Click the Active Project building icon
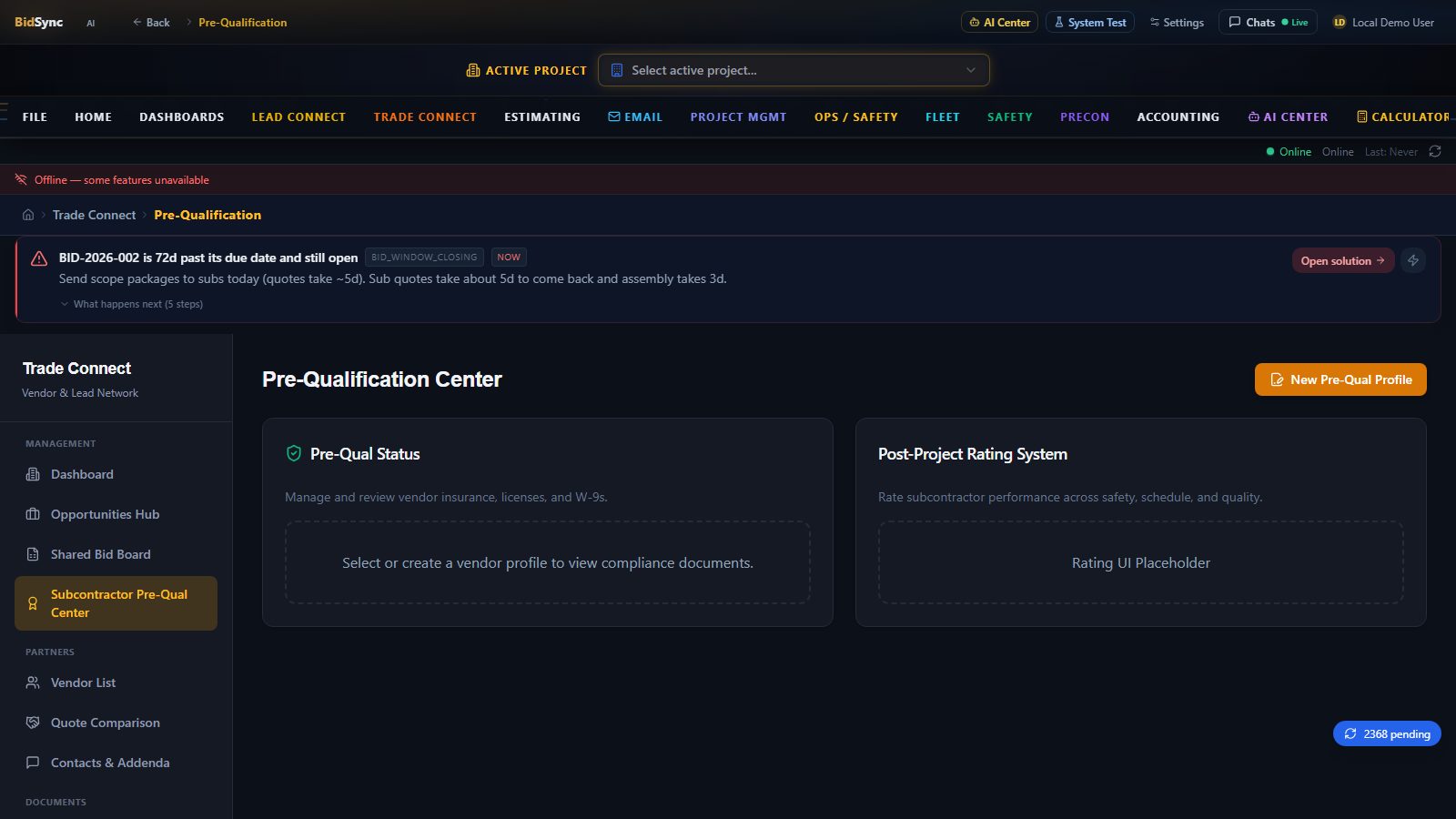The image size is (1456, 819). (473, 70)
